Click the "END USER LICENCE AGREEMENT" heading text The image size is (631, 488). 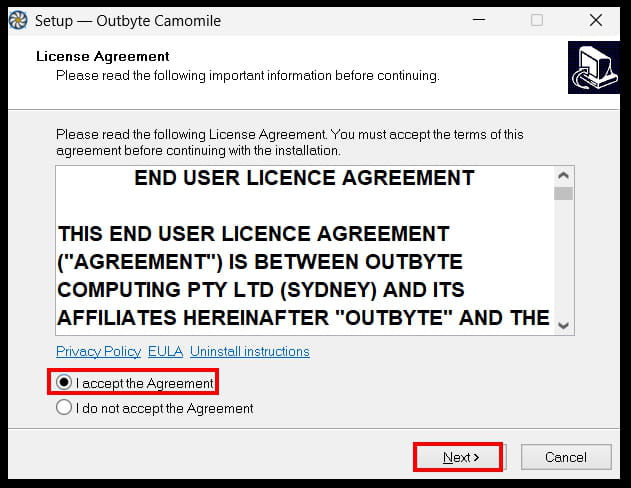pyautogui.click(x=305, y=178)
